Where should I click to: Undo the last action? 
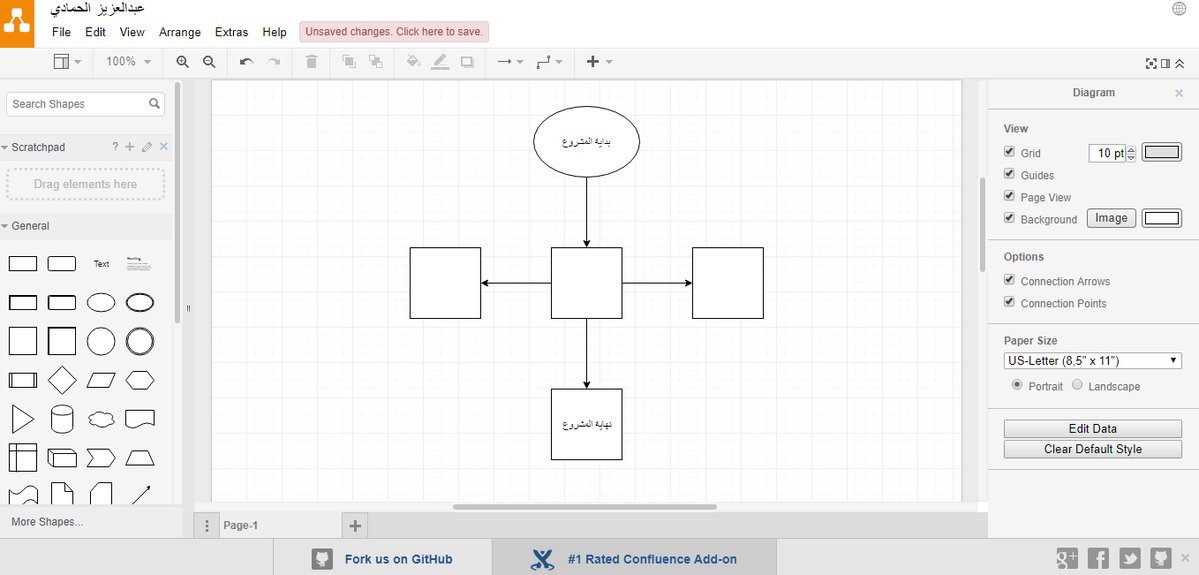coord(246,62)
